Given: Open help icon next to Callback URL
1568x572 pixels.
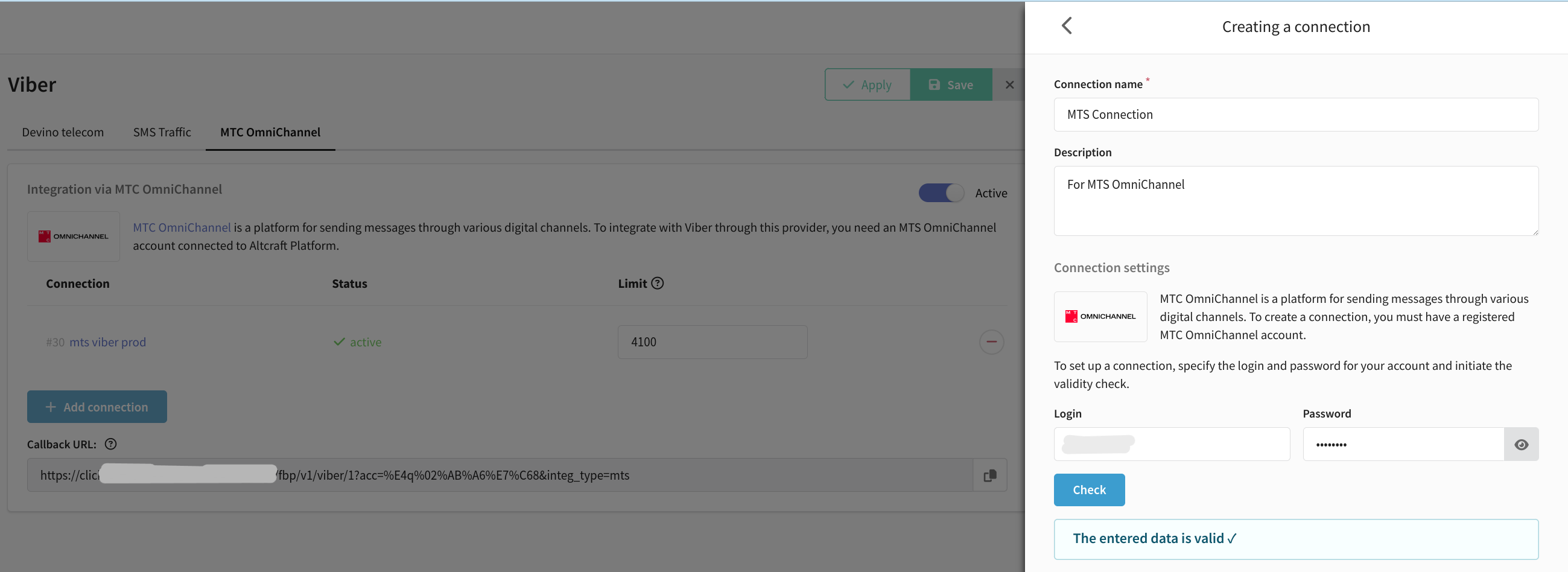Looking at the screenshot, I should point(111,443).
